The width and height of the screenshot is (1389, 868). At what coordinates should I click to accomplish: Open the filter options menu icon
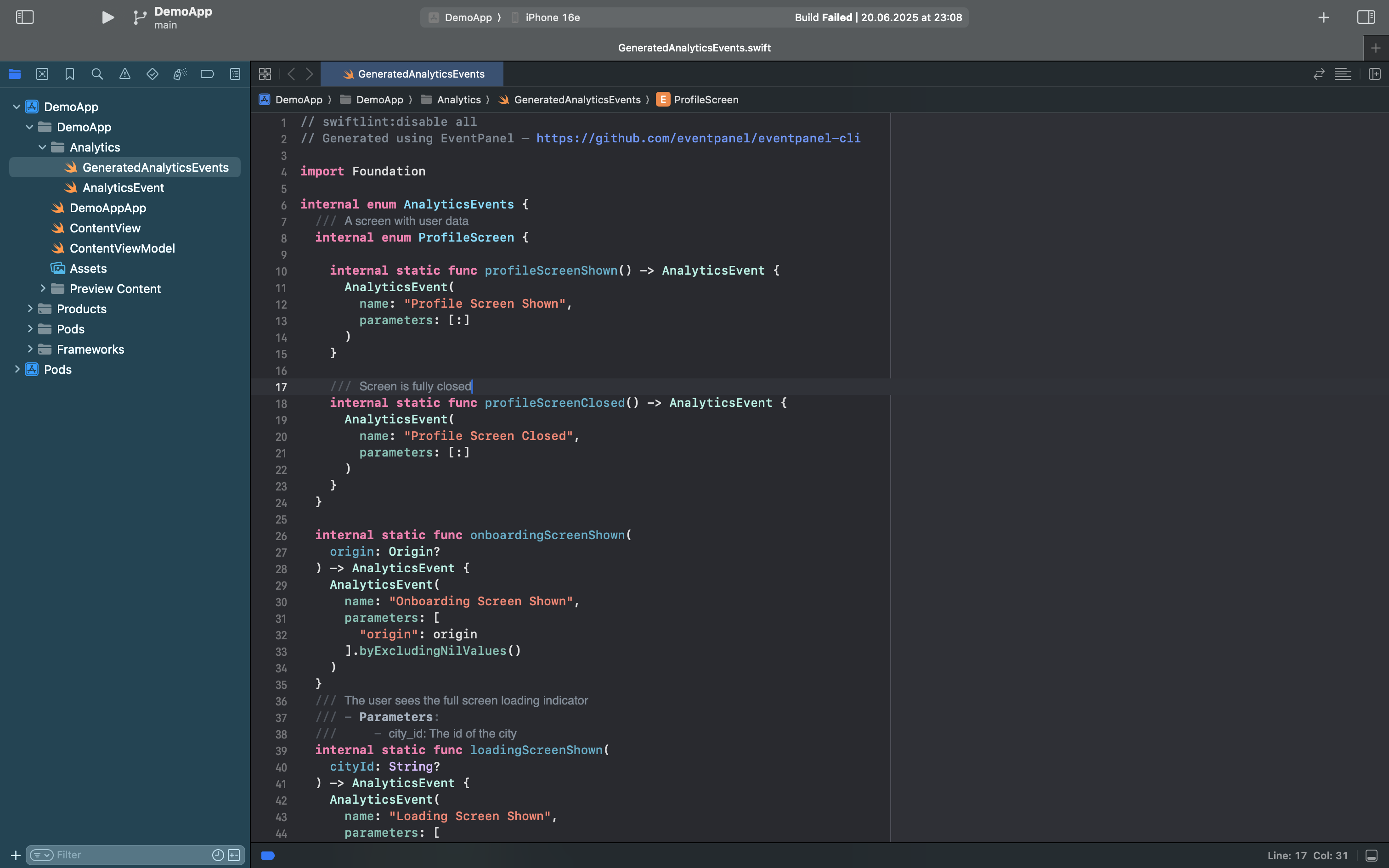click(x=41, y=855)
